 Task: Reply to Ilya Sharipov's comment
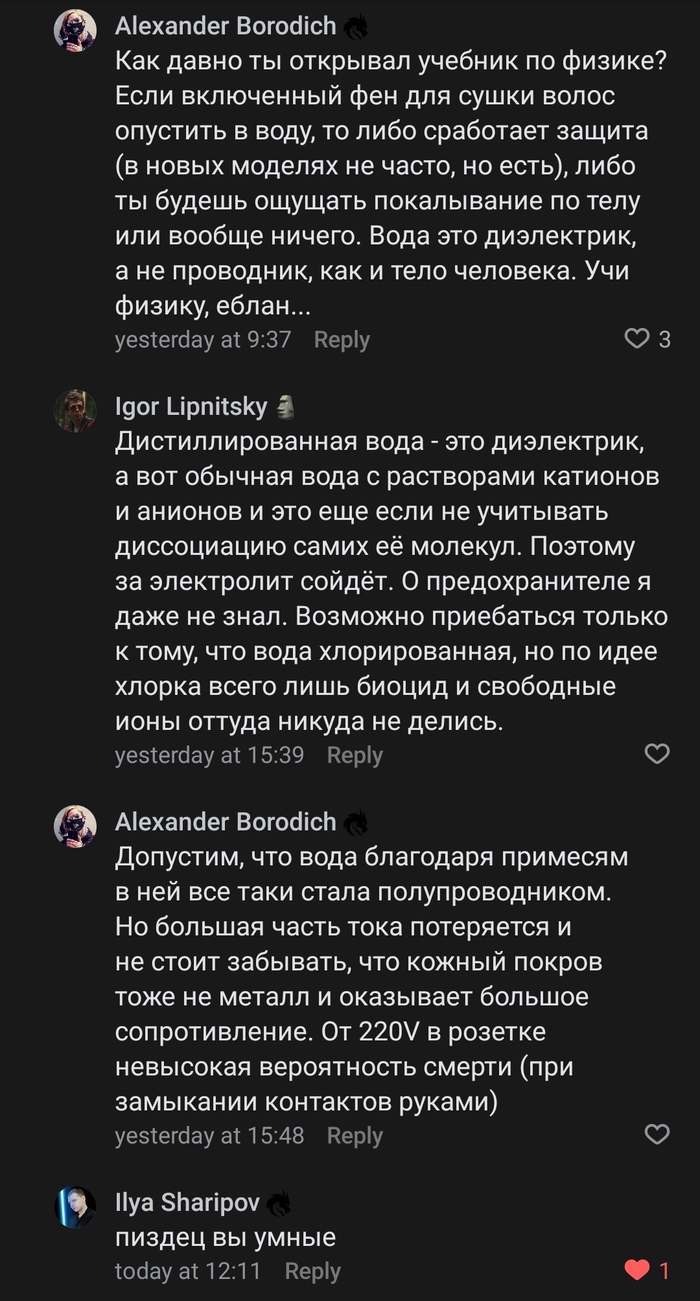[x=313, y=1272]
